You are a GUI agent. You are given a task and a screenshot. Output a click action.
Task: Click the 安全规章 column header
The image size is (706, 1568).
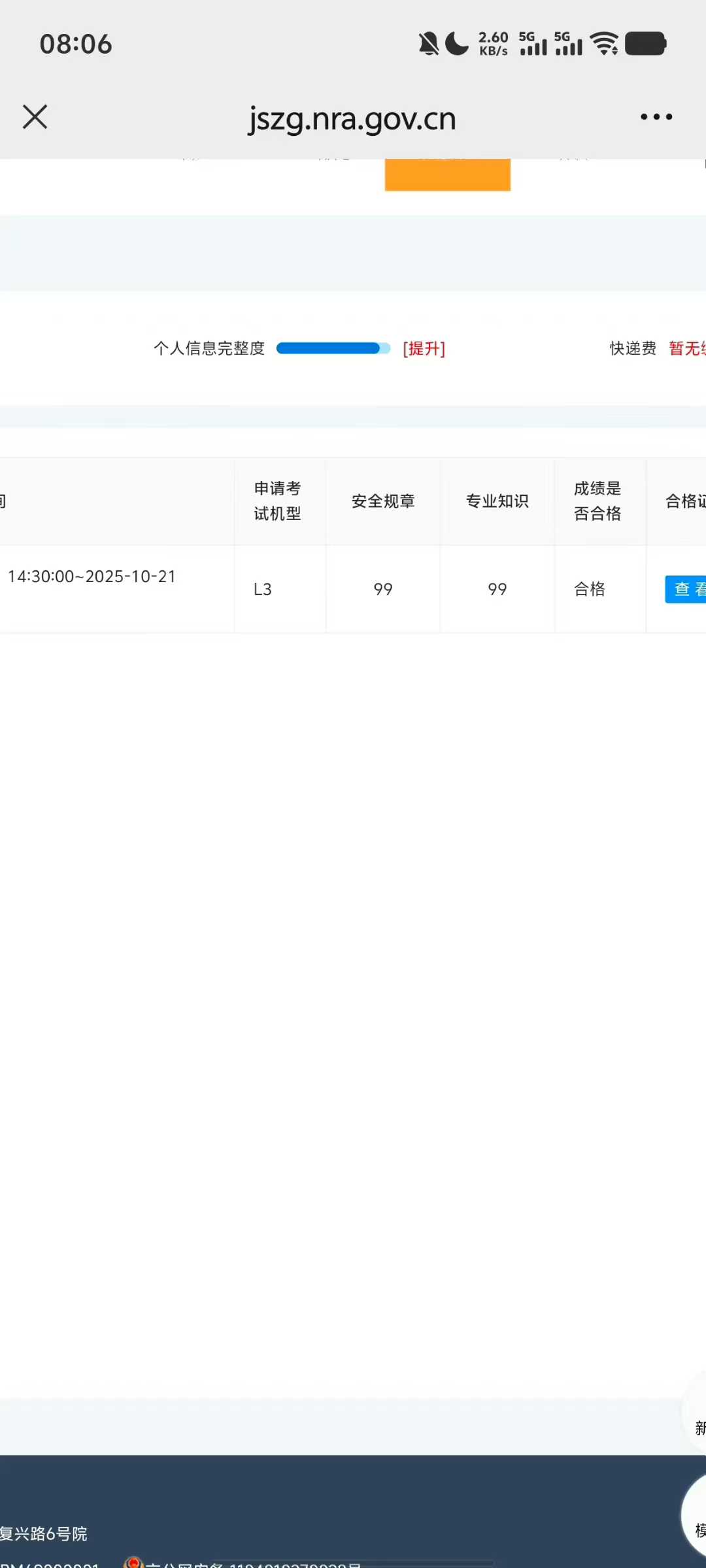click(x=383, y=501)
